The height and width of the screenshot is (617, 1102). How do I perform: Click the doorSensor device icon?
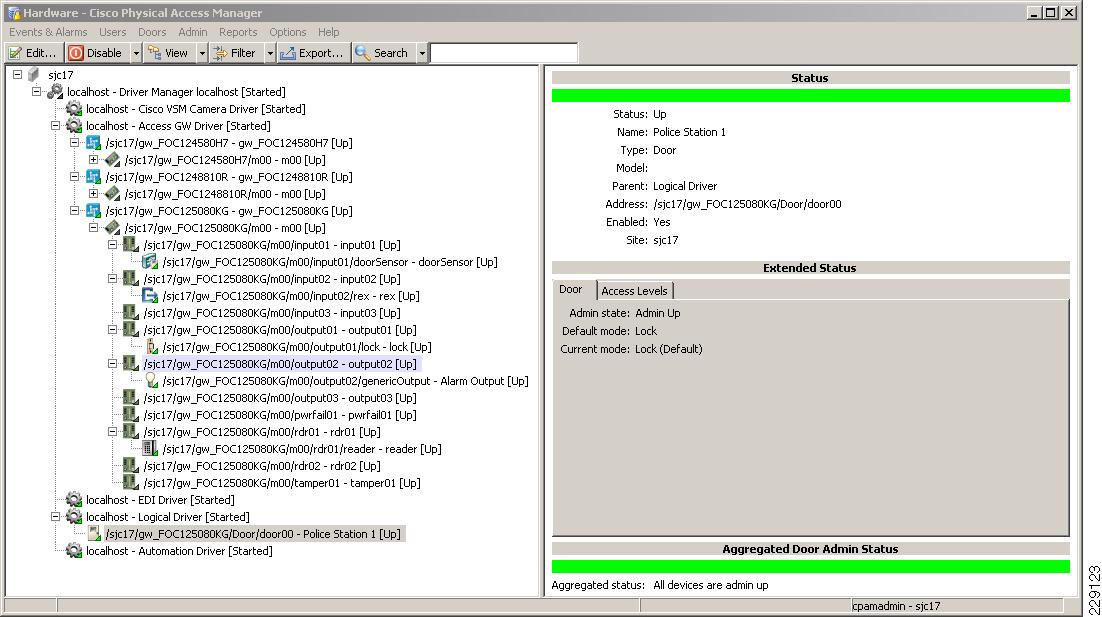pos(150,262)
